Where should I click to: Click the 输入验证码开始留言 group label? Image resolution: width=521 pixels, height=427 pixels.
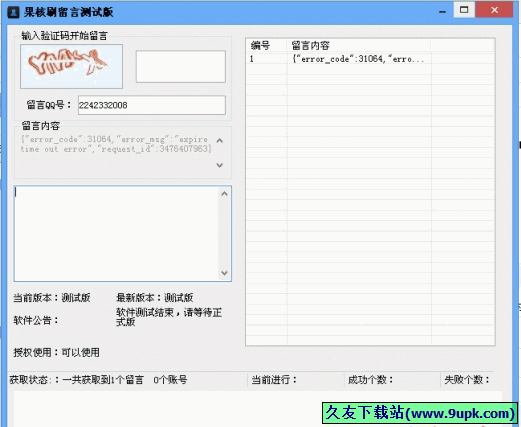pyautogui.click(x=64, y=36)
